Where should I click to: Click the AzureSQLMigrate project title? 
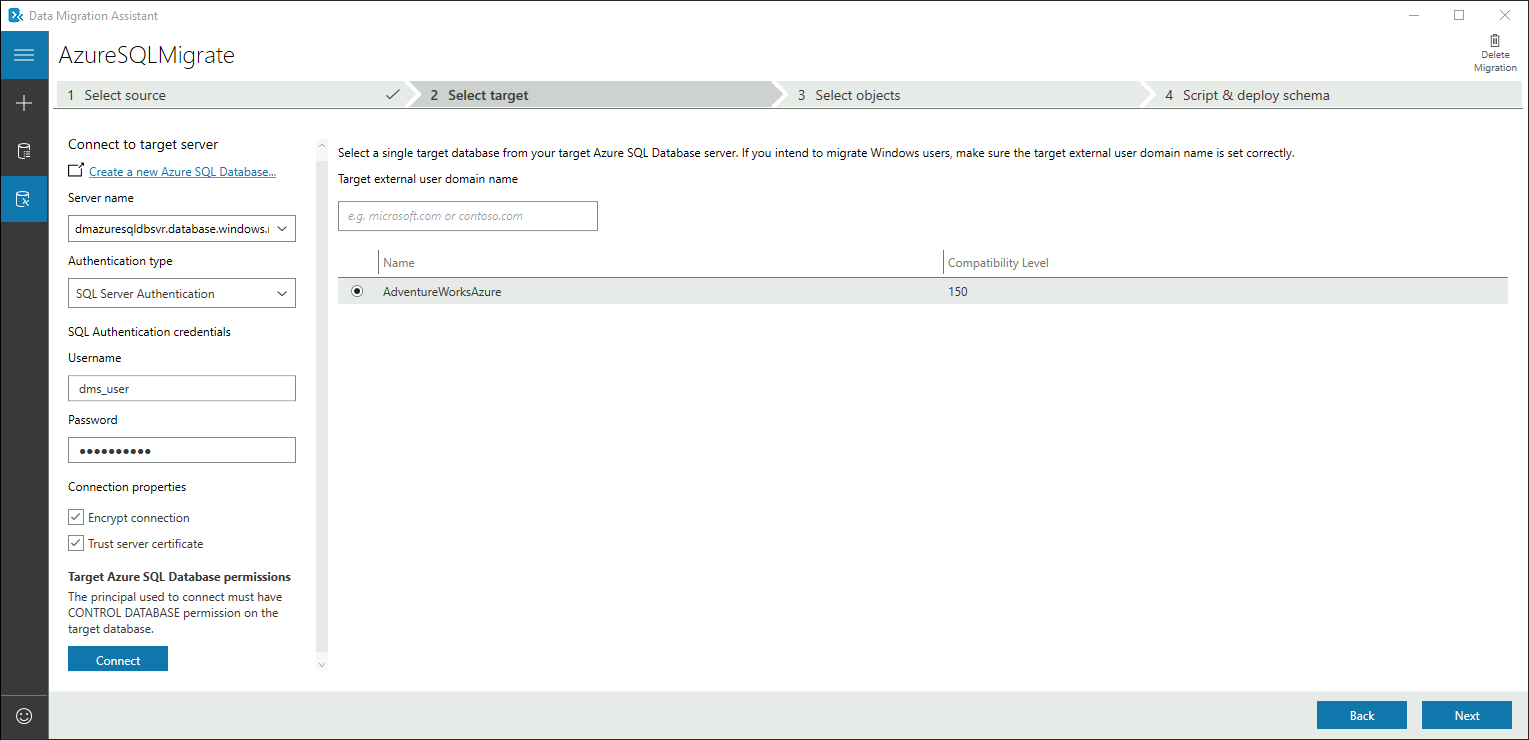pos(147,55)
